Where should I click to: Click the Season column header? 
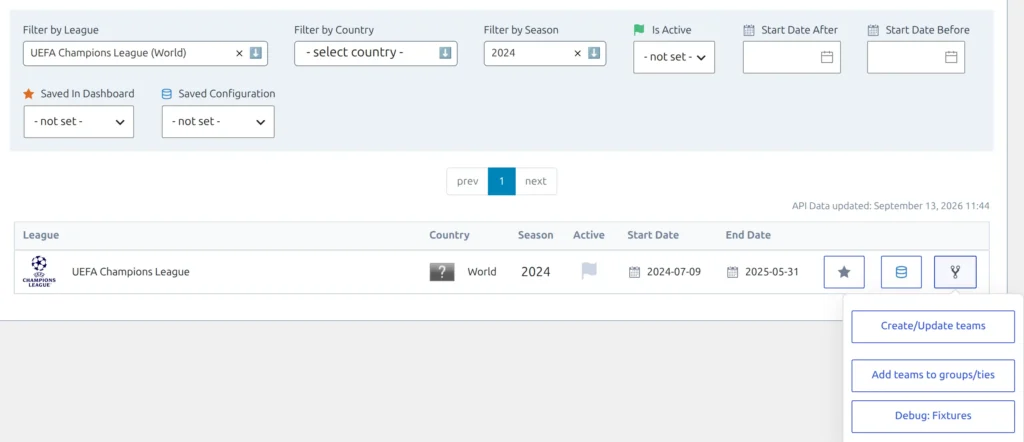tap(536, 235)
